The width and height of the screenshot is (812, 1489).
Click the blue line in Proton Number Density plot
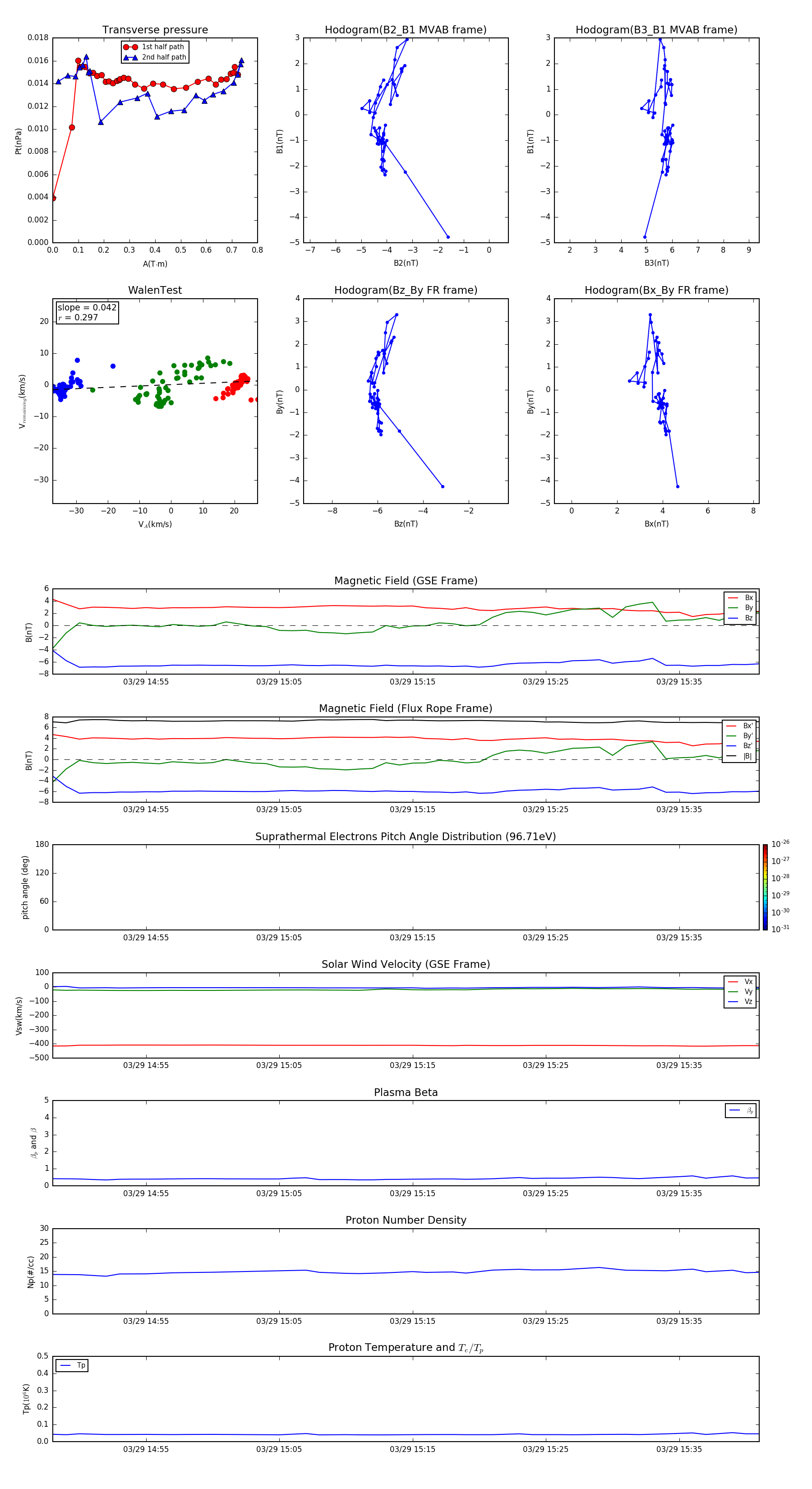405,1272
